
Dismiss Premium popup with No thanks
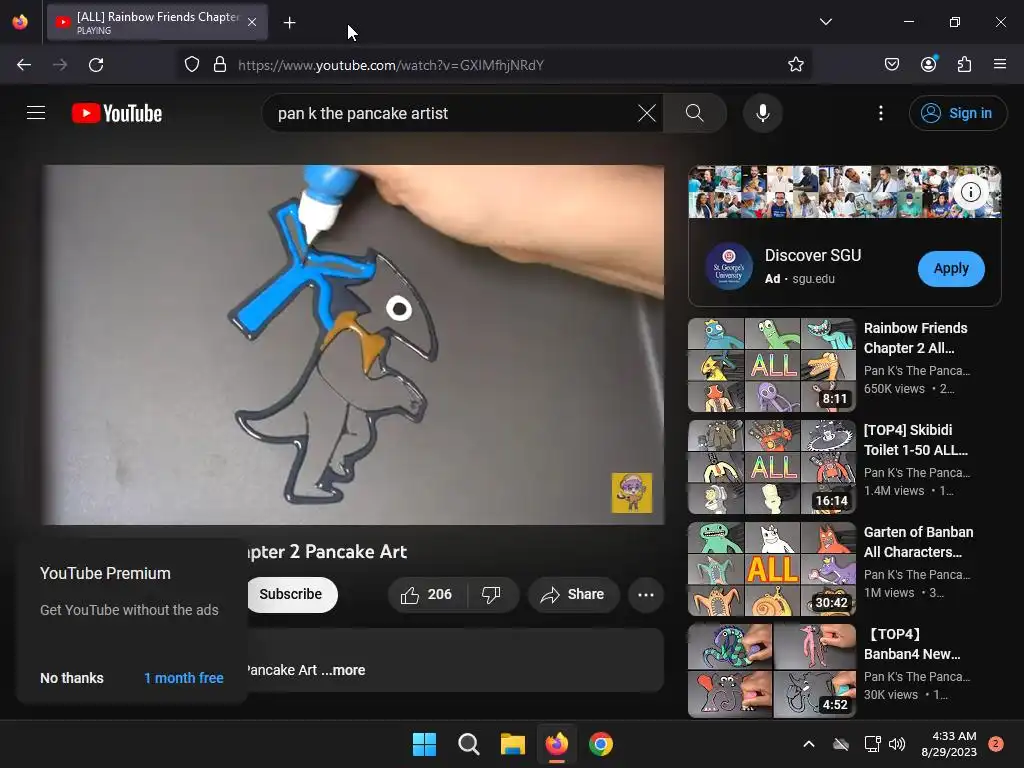click(x=72, y=678)
